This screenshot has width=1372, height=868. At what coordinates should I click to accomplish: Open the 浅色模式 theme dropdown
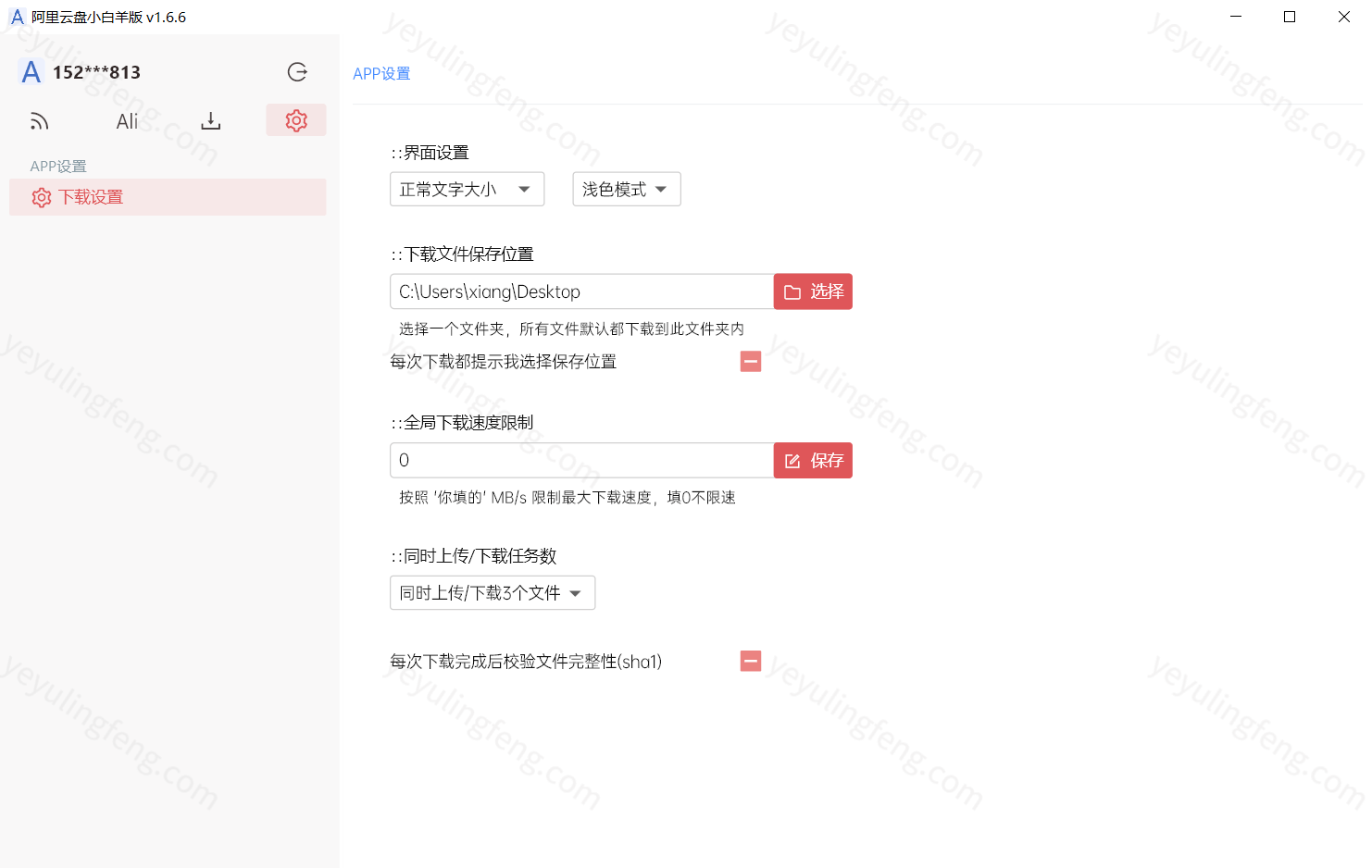click(x=627, y=189)
